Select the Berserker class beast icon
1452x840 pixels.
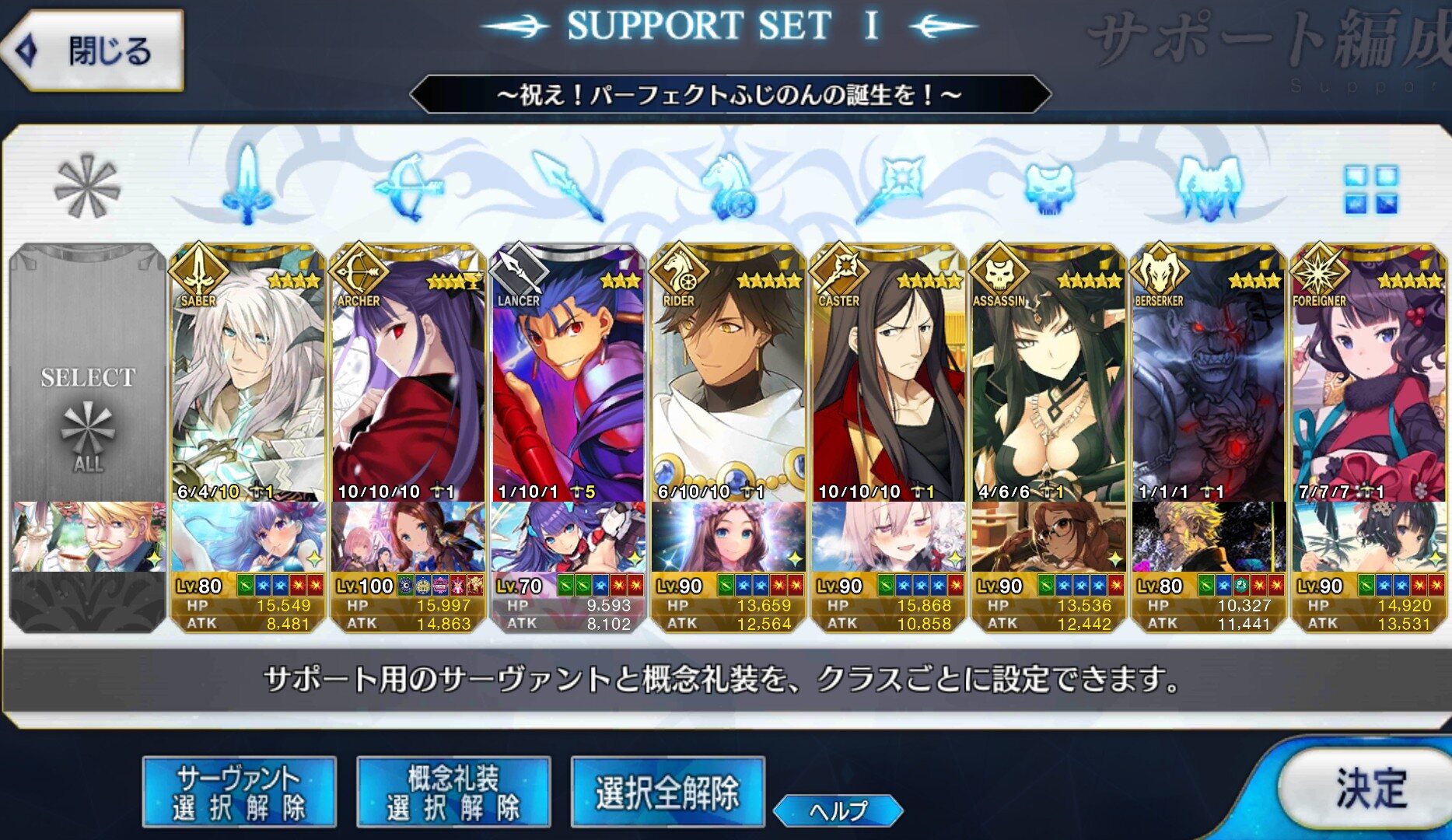point(1209,187)
